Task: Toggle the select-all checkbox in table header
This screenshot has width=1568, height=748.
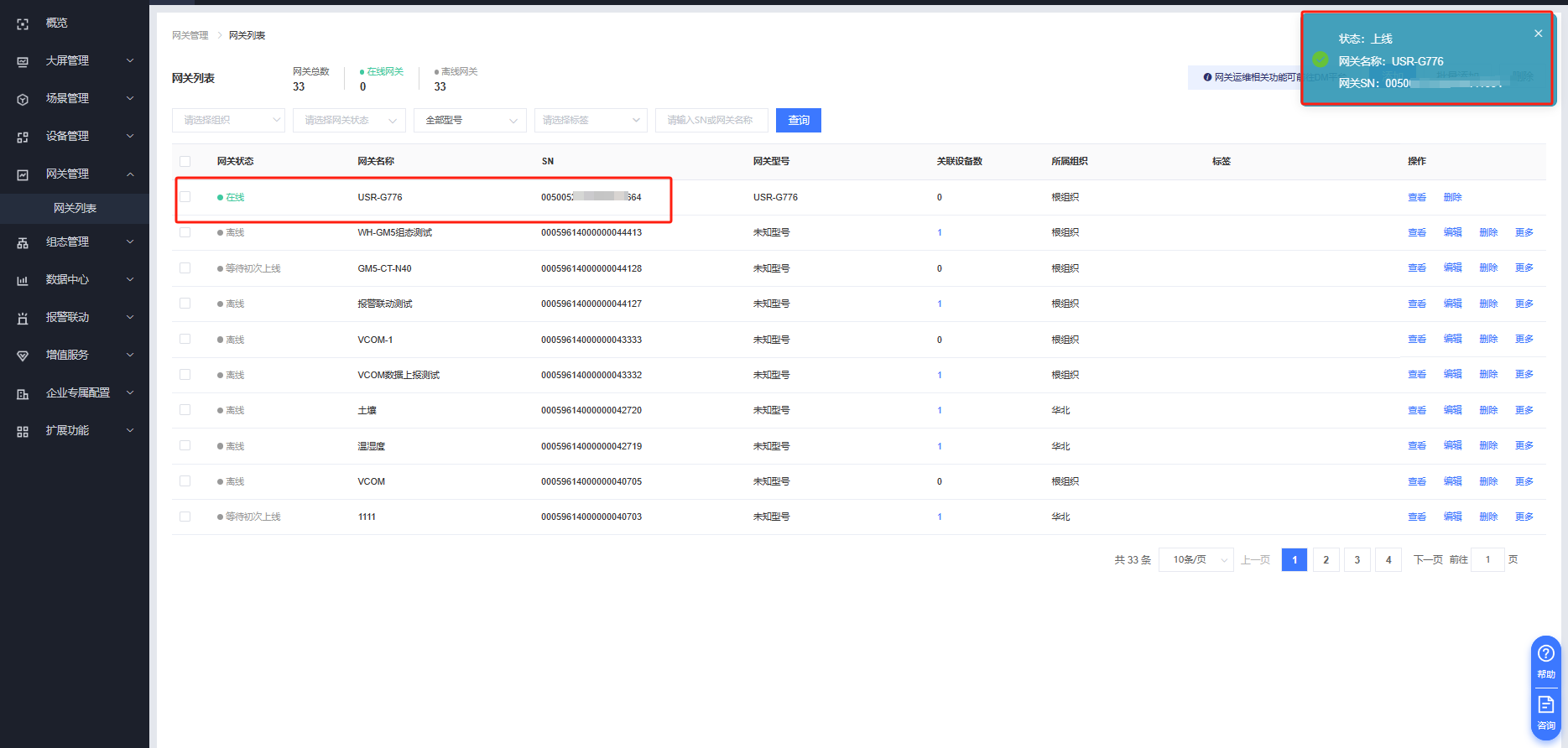Action: pyautogui.click(x=185, y=162)
